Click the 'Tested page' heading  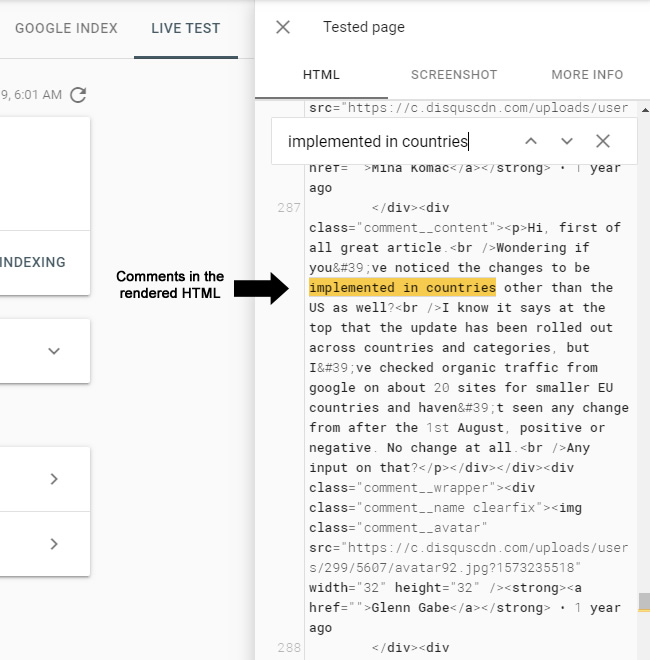pos(364,27)
